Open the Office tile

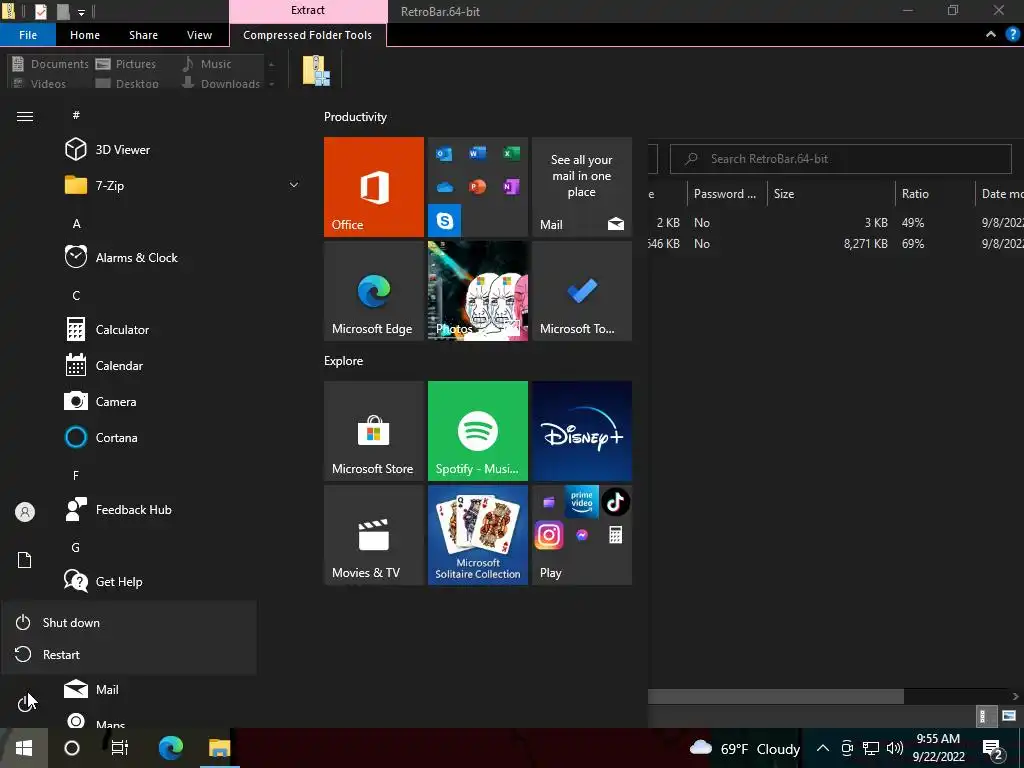tap(374, 187)
